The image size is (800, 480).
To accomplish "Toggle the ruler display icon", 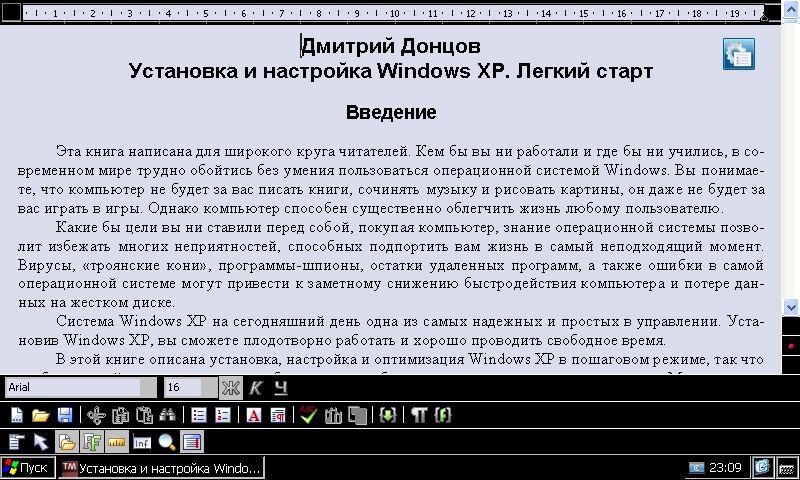I will tap(116, 442).
